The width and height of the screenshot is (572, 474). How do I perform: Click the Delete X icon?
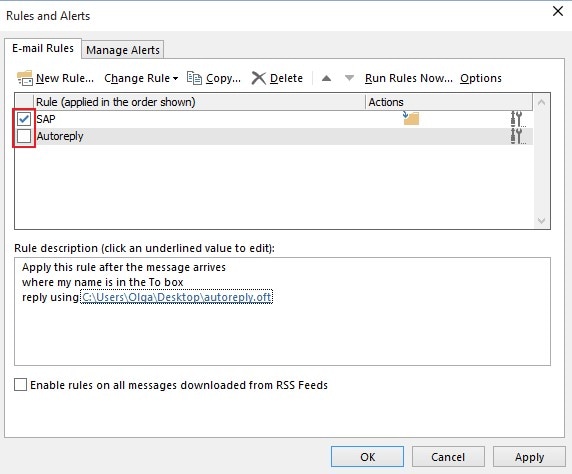point(259,78)
